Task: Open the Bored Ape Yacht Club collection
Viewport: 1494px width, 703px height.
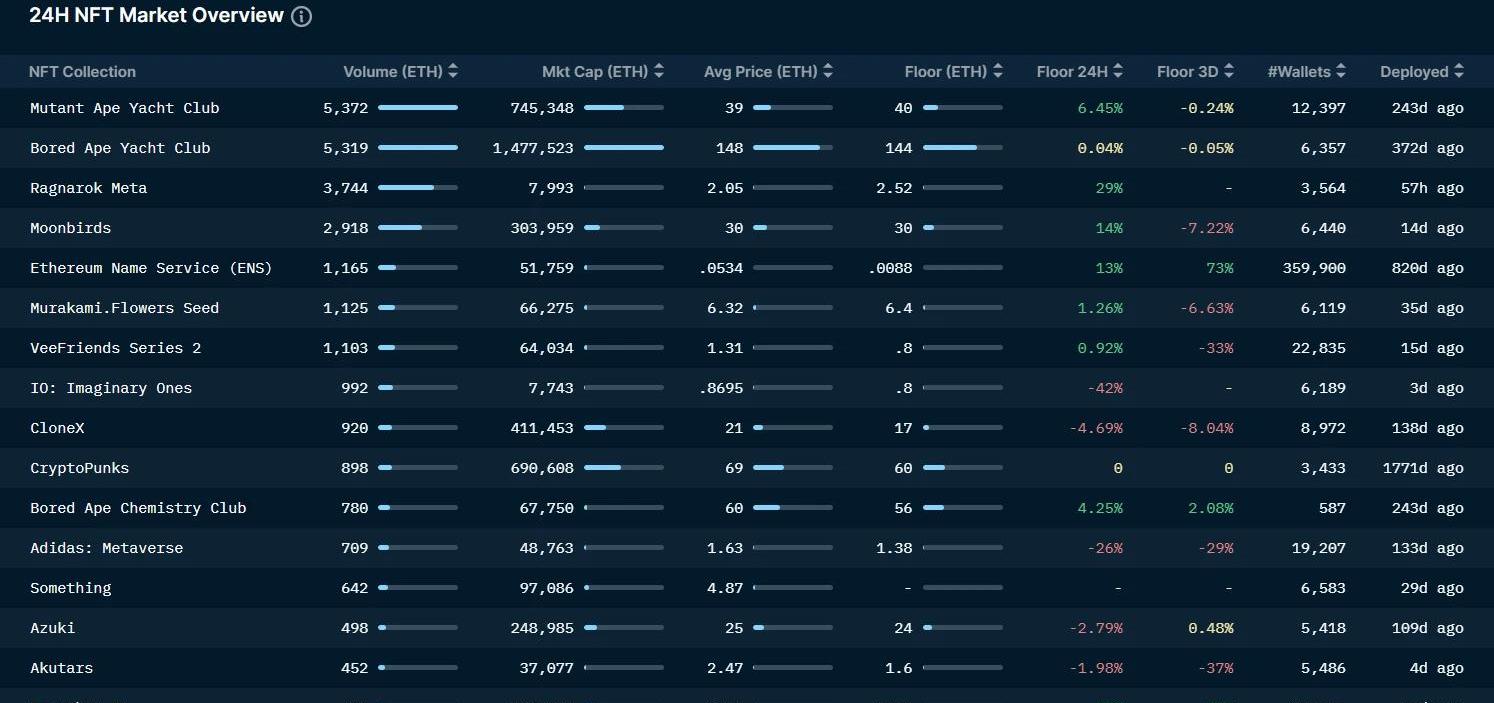Action: point(120,148)
